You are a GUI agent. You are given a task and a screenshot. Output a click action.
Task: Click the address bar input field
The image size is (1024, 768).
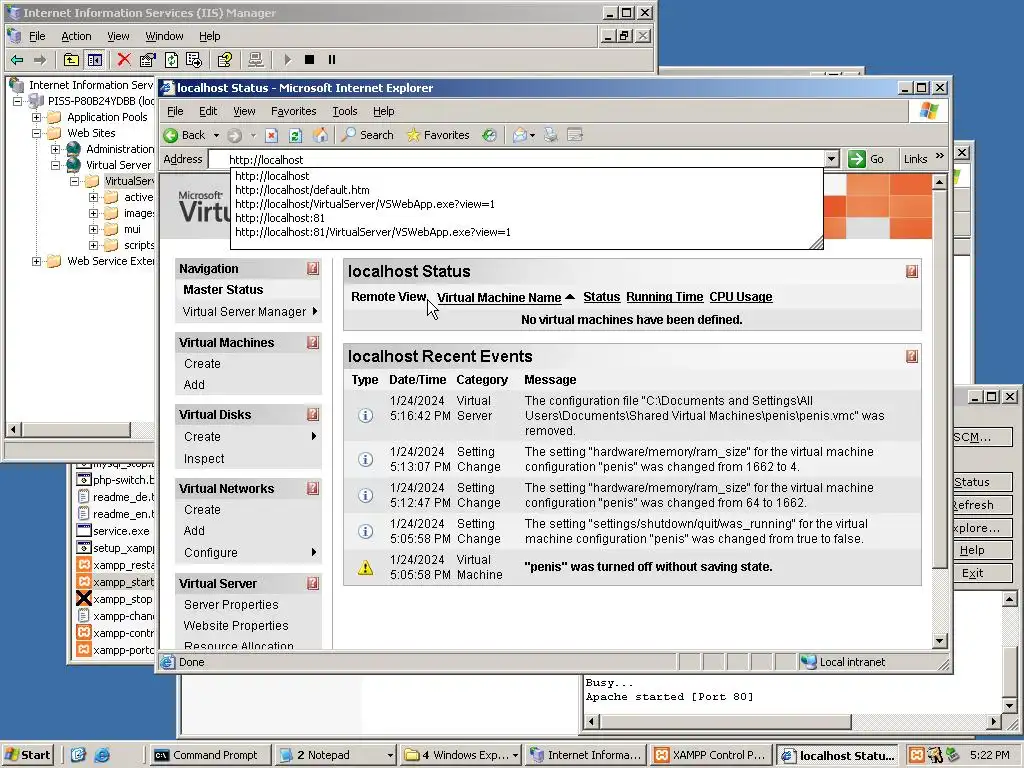[x=516, y=159]
